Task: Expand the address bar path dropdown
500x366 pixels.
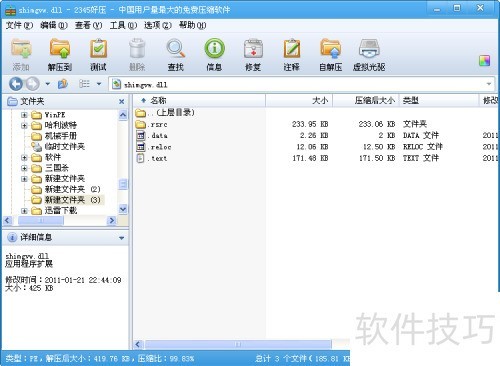Action: tap(489, 84)
